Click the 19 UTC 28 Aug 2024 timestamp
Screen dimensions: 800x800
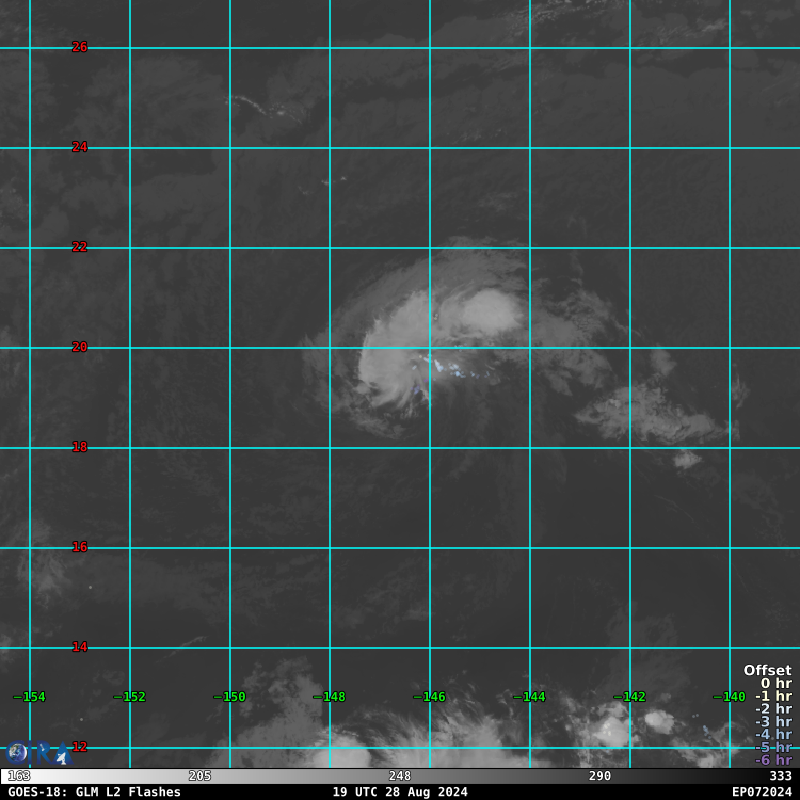[x=400, y=792]
